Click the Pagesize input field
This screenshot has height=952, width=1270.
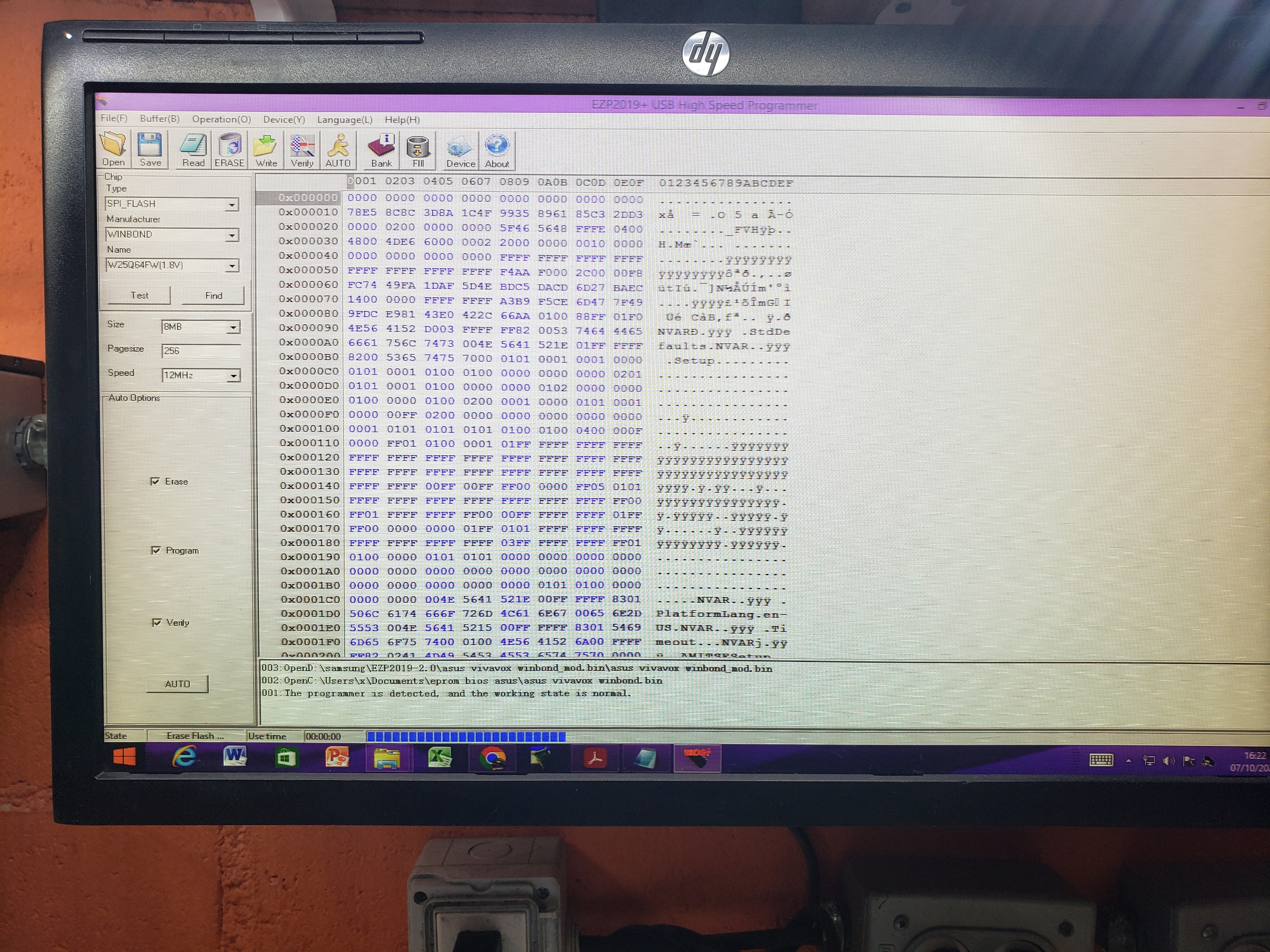[200, 351]
